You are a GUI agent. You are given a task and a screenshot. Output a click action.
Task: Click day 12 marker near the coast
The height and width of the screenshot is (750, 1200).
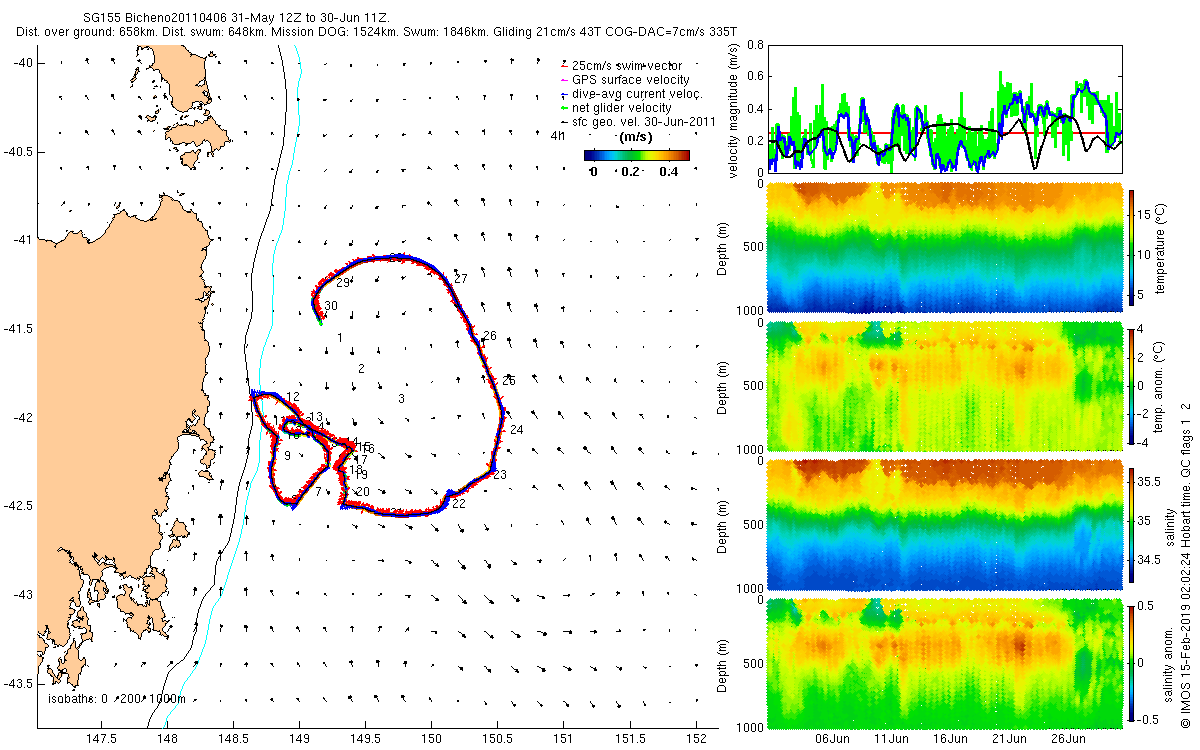click(x=292, y=397)
